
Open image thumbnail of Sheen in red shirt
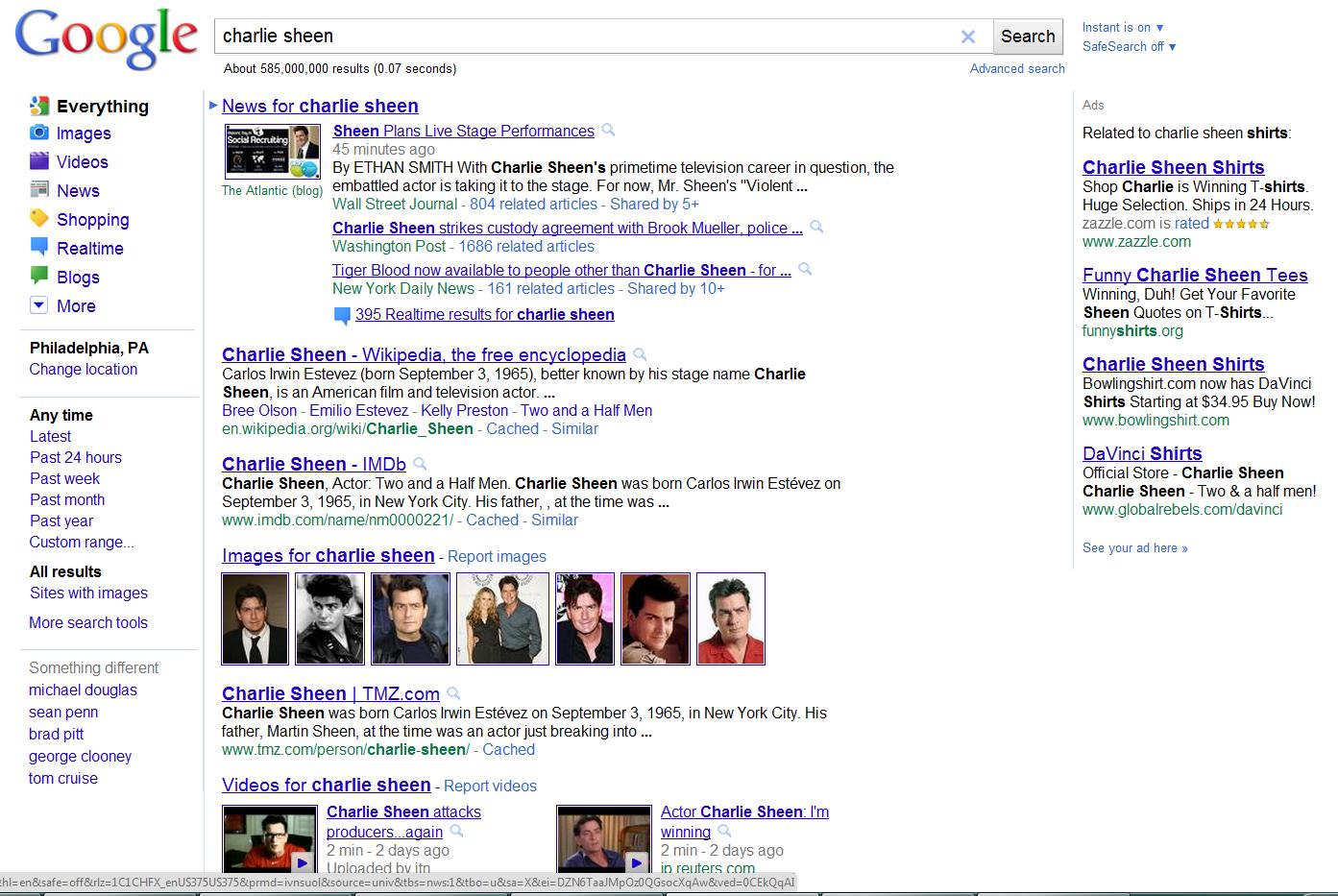[731, 618]
